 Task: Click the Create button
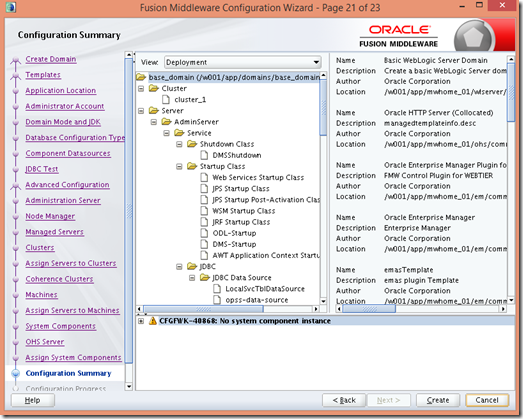438,400
